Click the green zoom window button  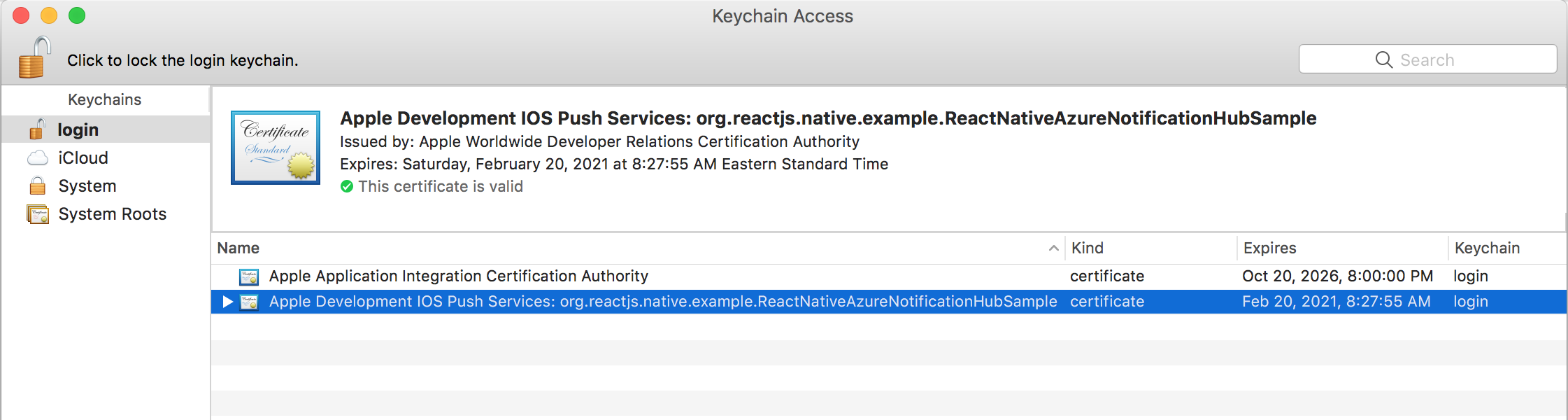pos(77,15)
